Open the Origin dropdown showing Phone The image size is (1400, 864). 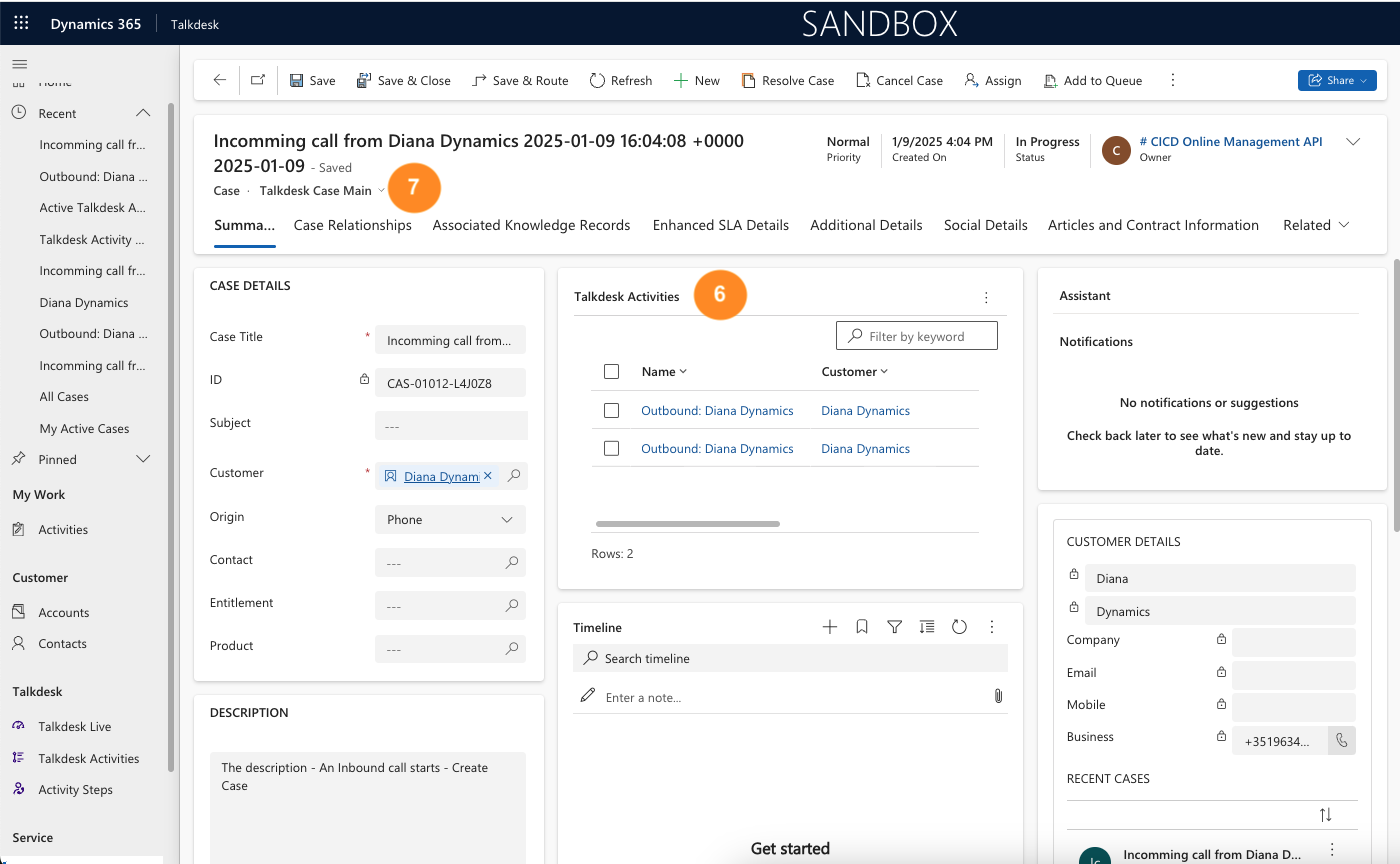(450, 519)
